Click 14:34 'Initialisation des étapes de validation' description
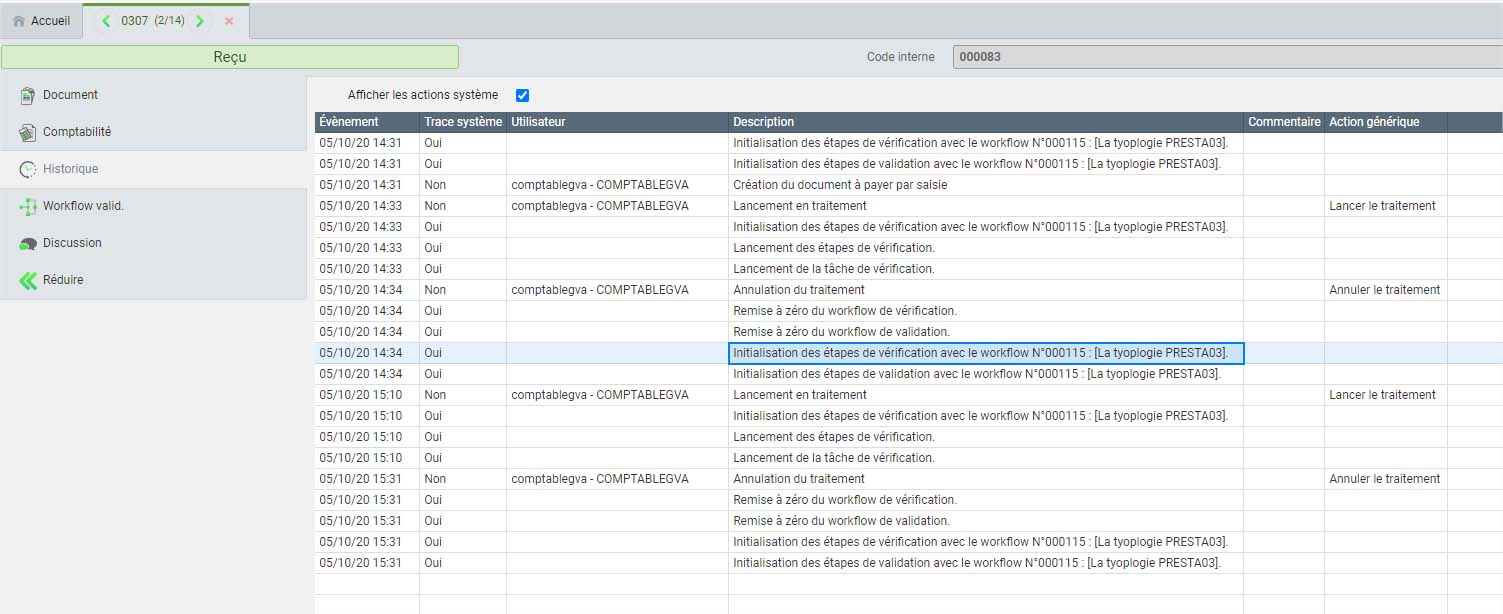Image resolution: width=1503 pixels, height=614 pixels. click(977, 374)
